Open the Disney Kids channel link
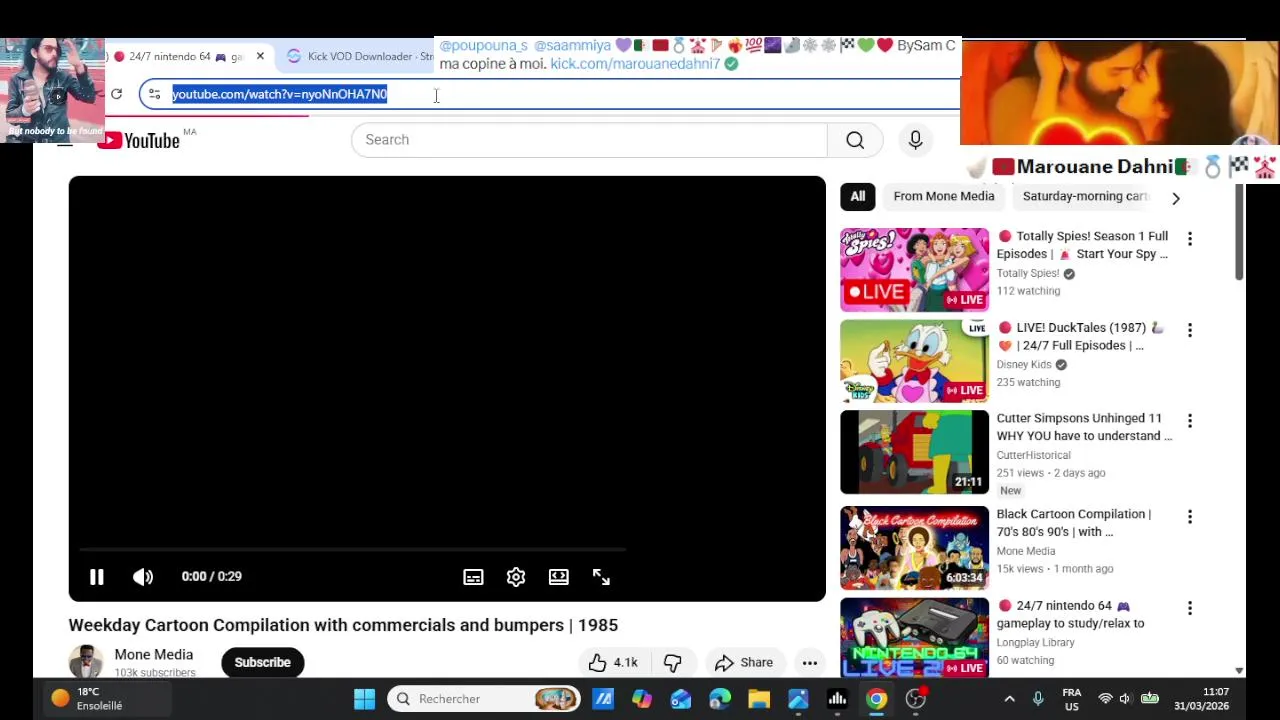 tap(1024, 365)
